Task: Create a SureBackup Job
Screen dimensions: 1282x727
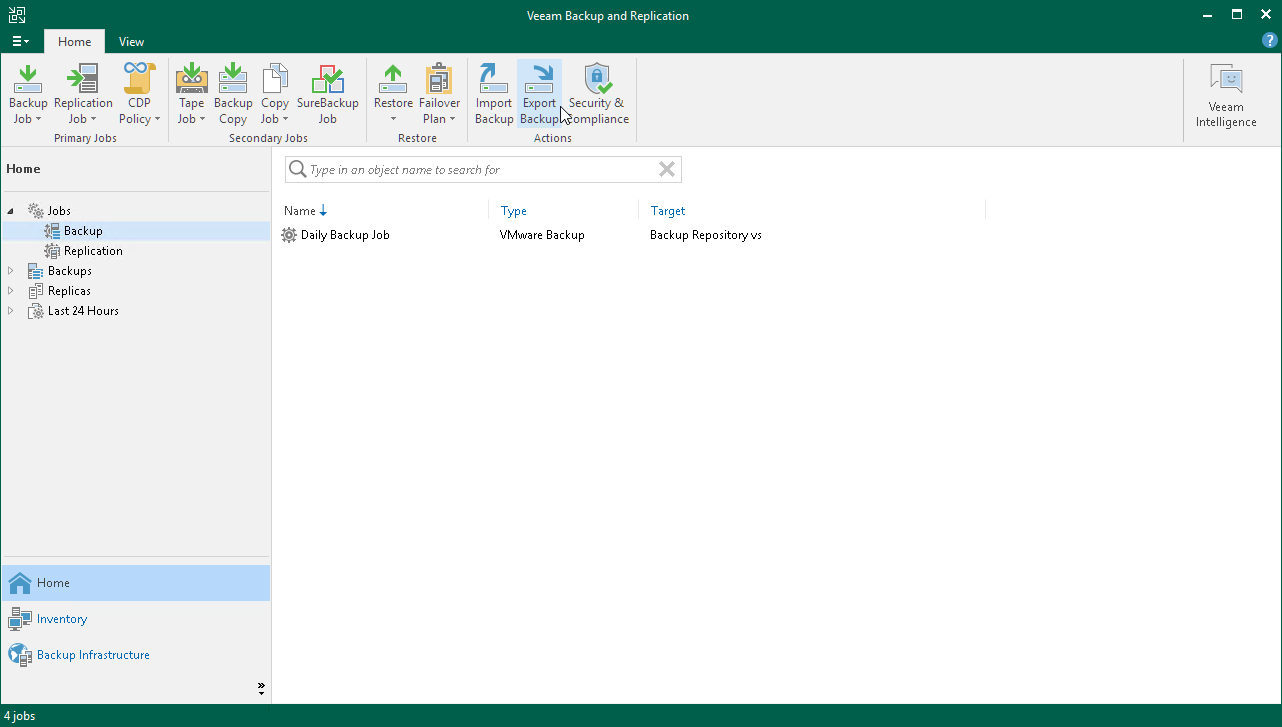Action: pos(328,94)
